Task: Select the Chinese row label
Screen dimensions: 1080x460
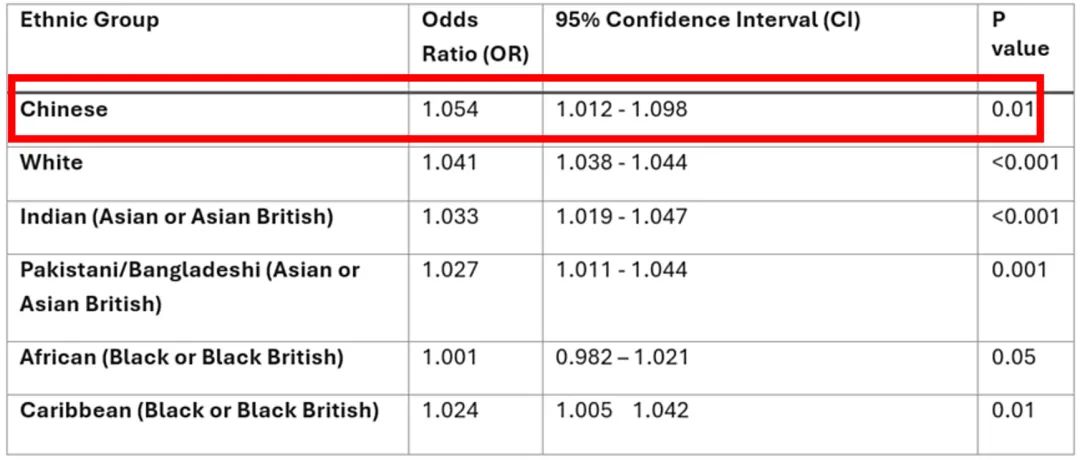Action: (x=63, y=109)
